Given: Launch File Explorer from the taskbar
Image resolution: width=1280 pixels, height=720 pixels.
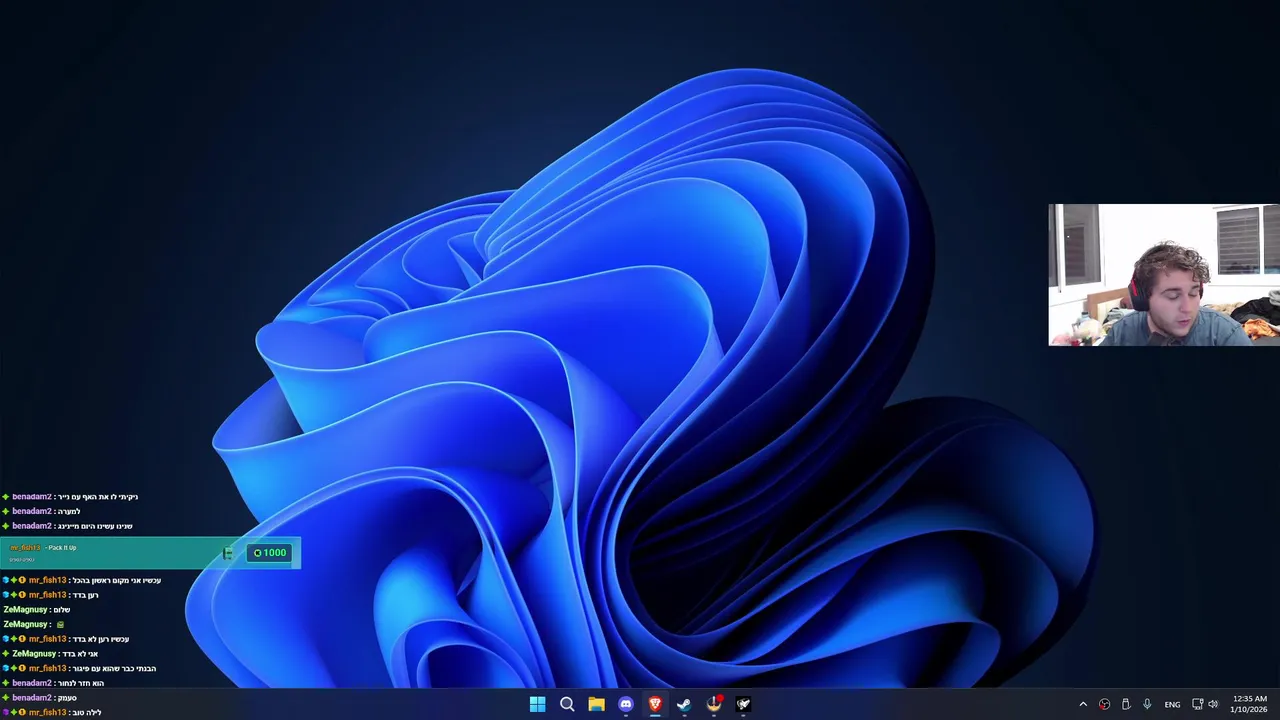Looking at the screenshot, I should pyautogui.click(x=596, y=704).
